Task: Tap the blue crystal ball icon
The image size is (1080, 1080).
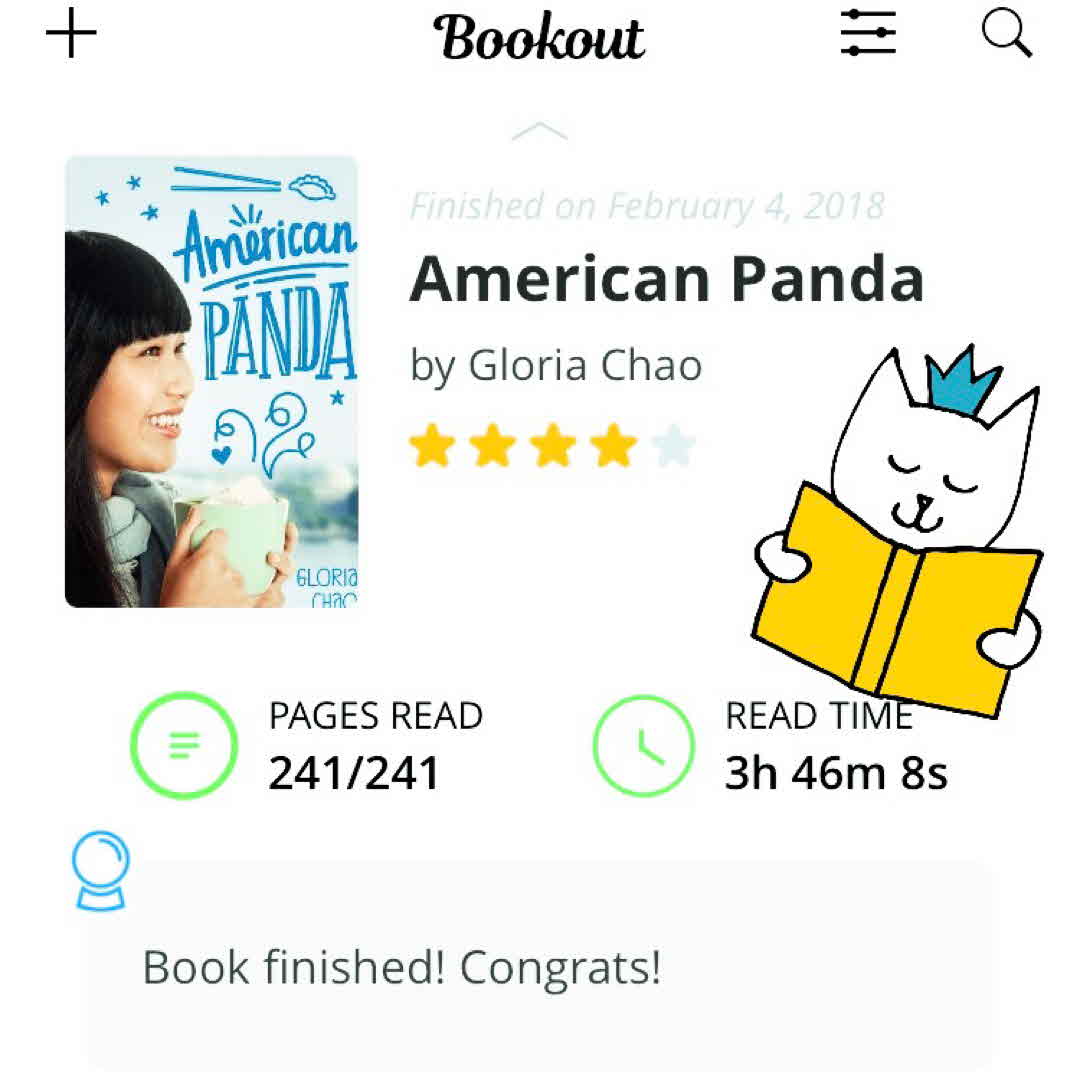Action: [x=102, y=872]
